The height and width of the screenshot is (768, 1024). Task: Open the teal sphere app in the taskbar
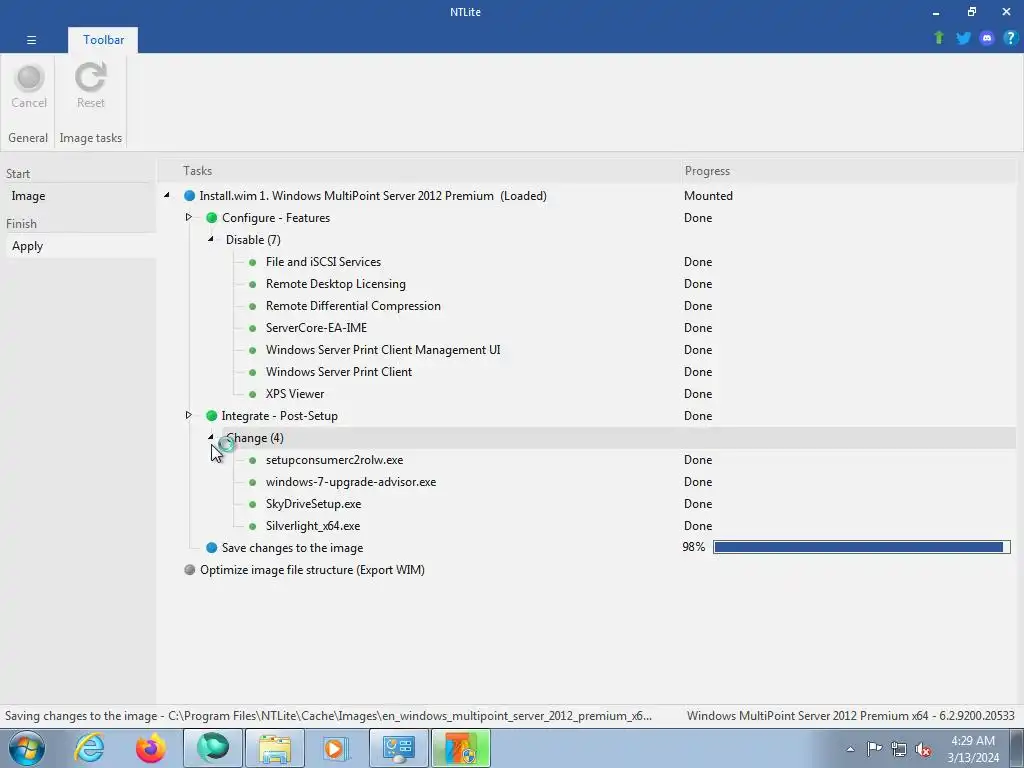point(213,748)
